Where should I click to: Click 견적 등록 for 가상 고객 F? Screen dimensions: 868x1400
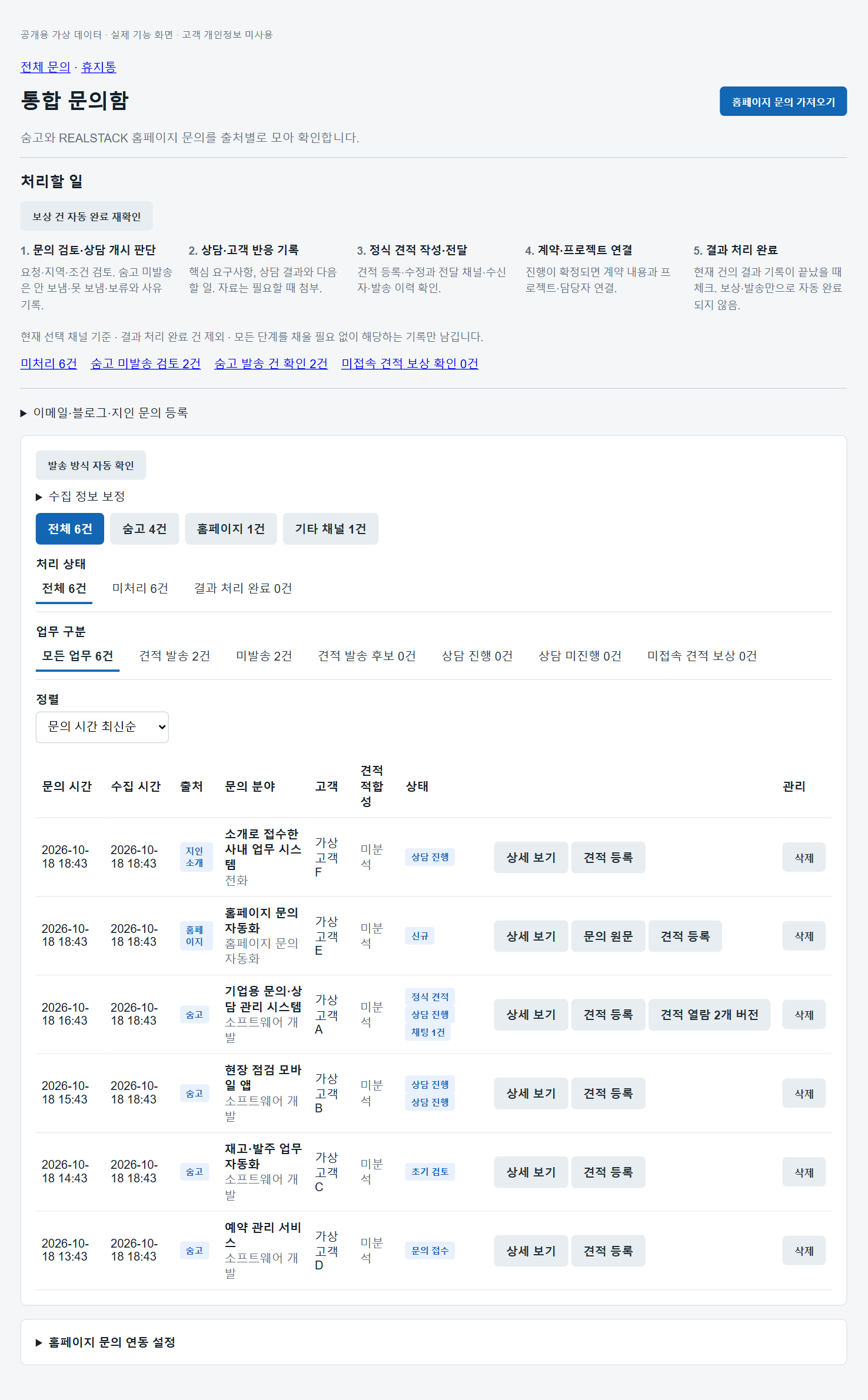[x=608, y=858]
